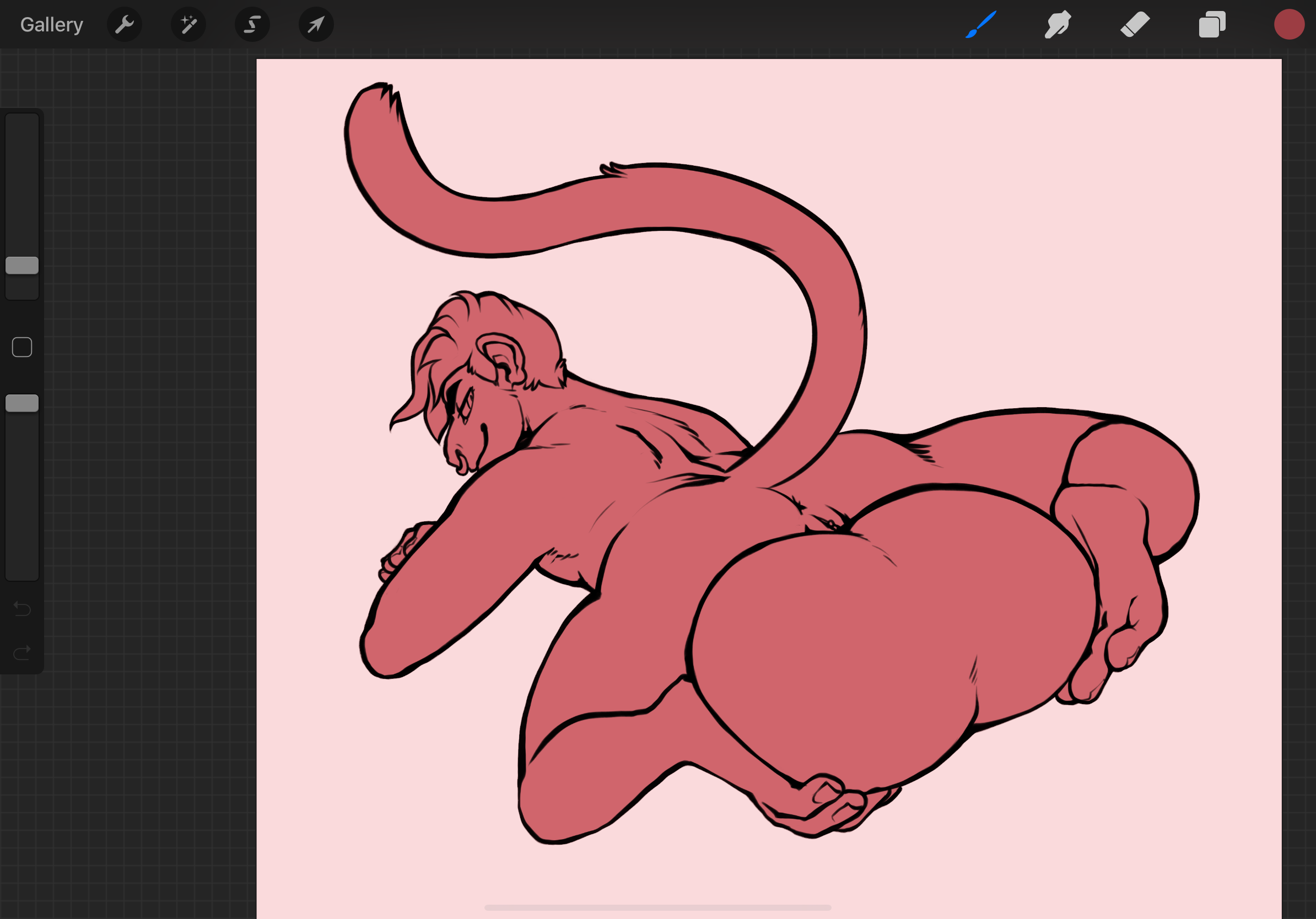The height and width of the screenshot is (919, 1316).
Task: Open the Adjustments magic wand menu
Action: tap(188, 25)
